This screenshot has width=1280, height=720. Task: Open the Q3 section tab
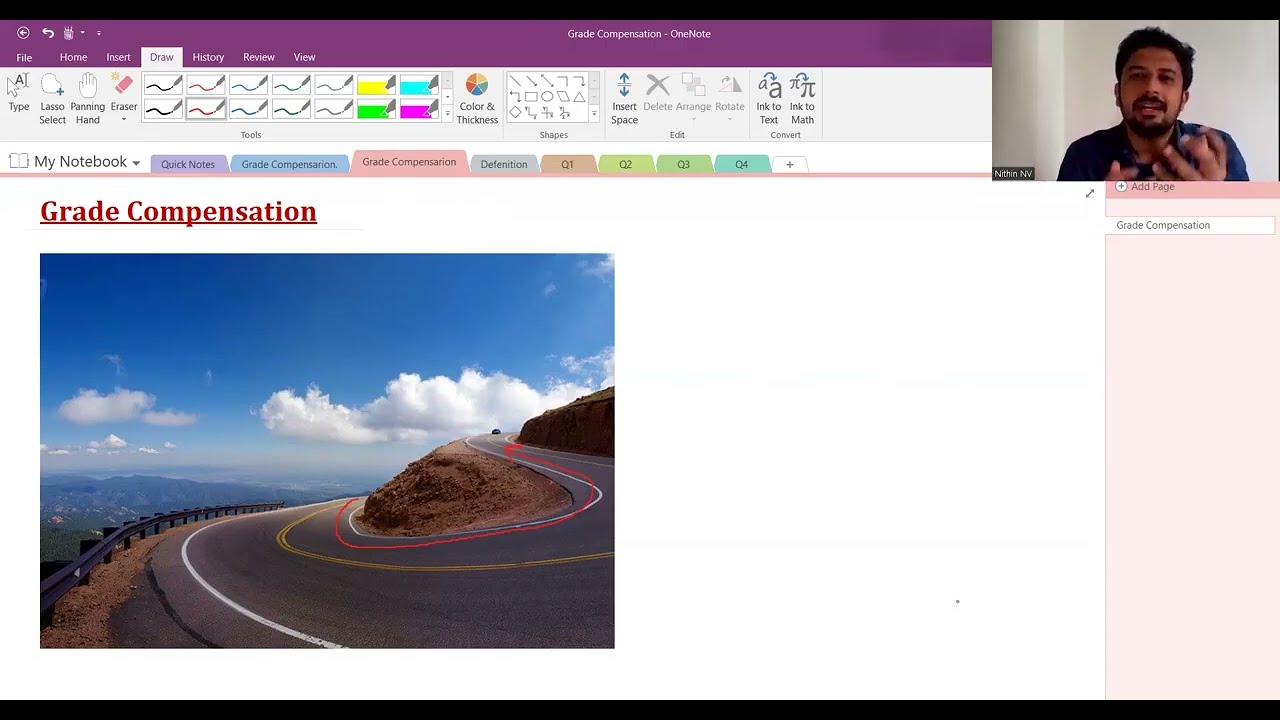coord(683,164)
